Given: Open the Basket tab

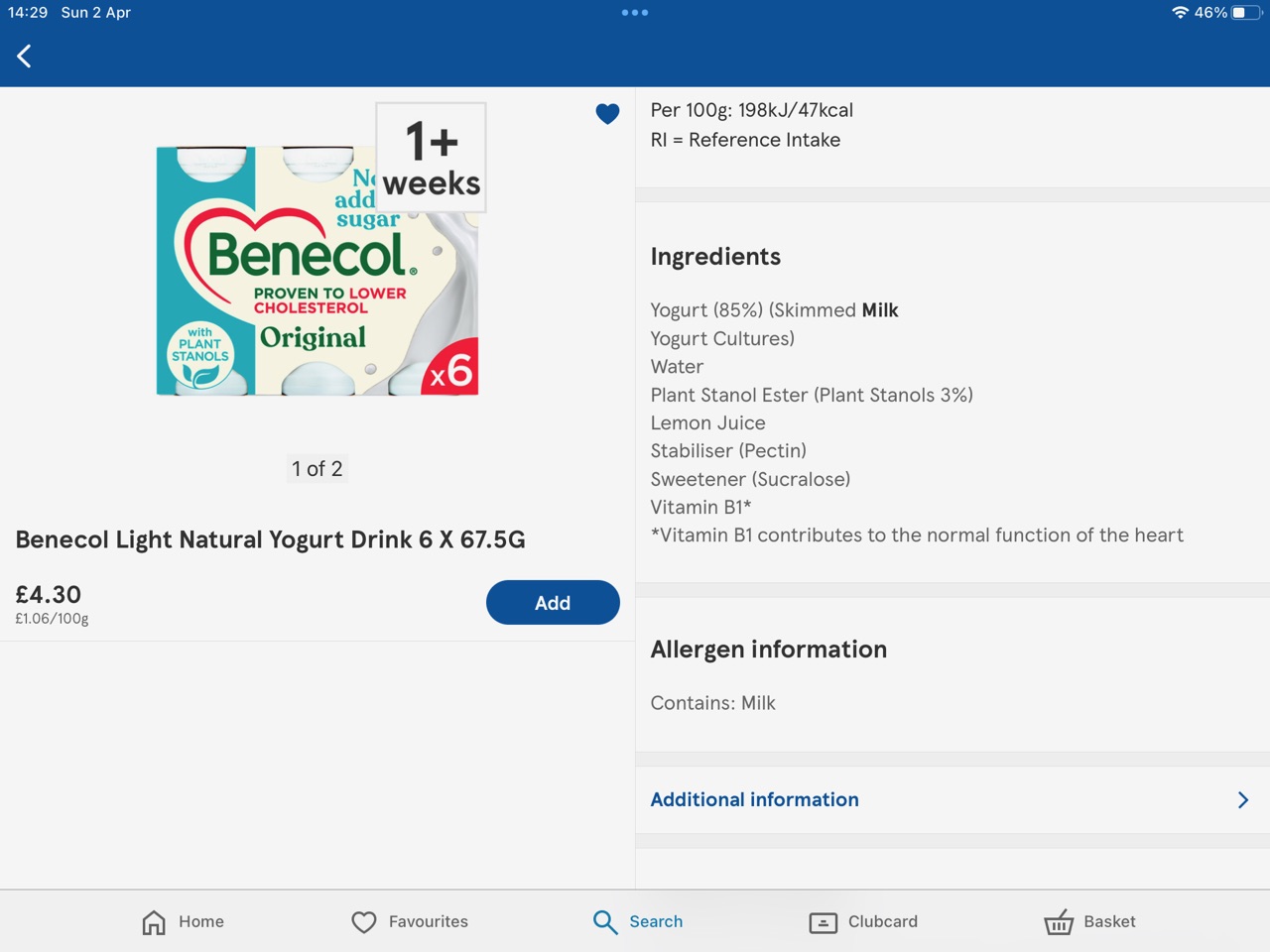Looking at the screenshot, I should 1089,921.
